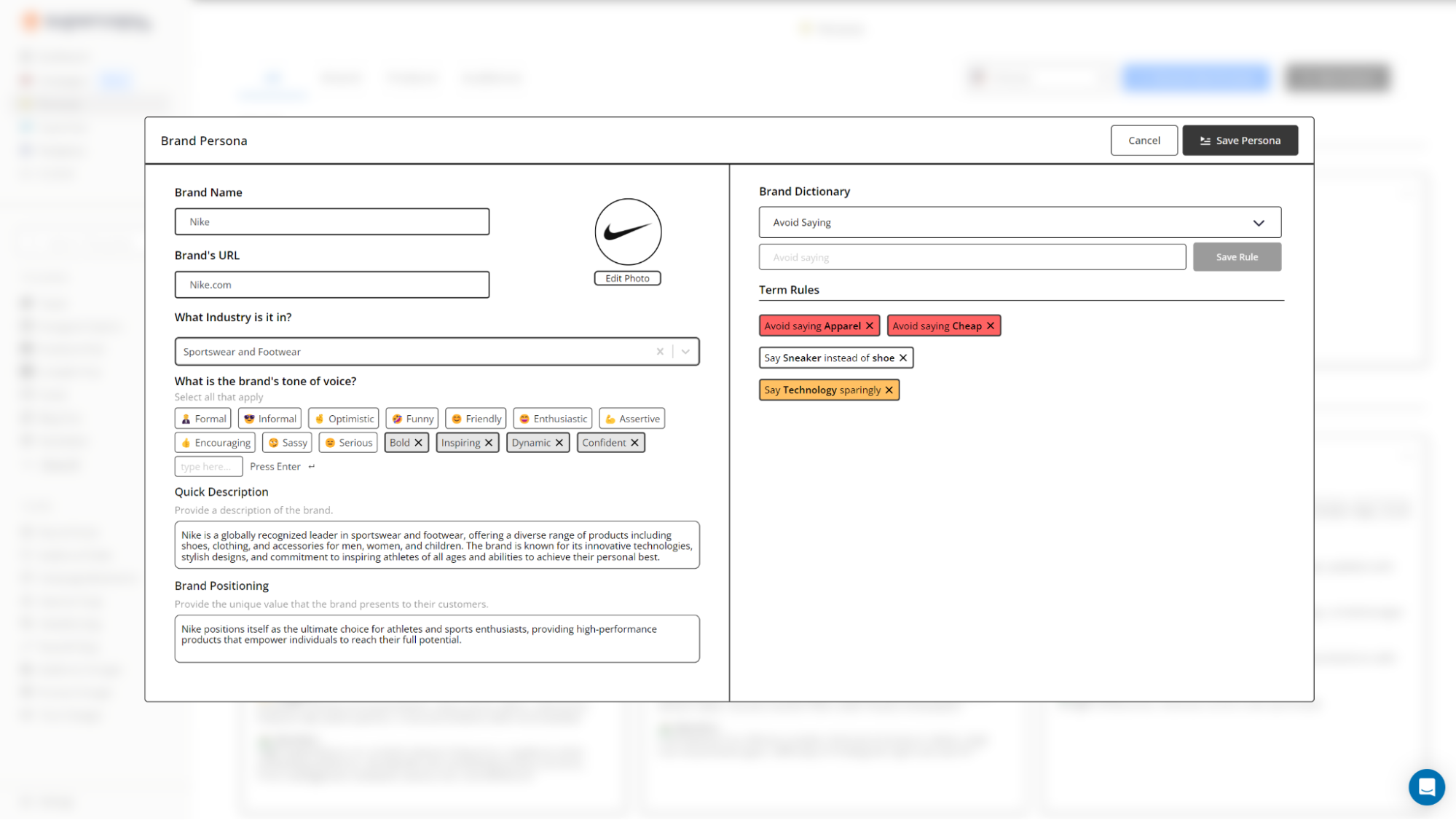Image resolution: width=1456 pixels, height=820 pixels.
Task: Click Edit Photo icon under brand logo
Action: point(627,278)
